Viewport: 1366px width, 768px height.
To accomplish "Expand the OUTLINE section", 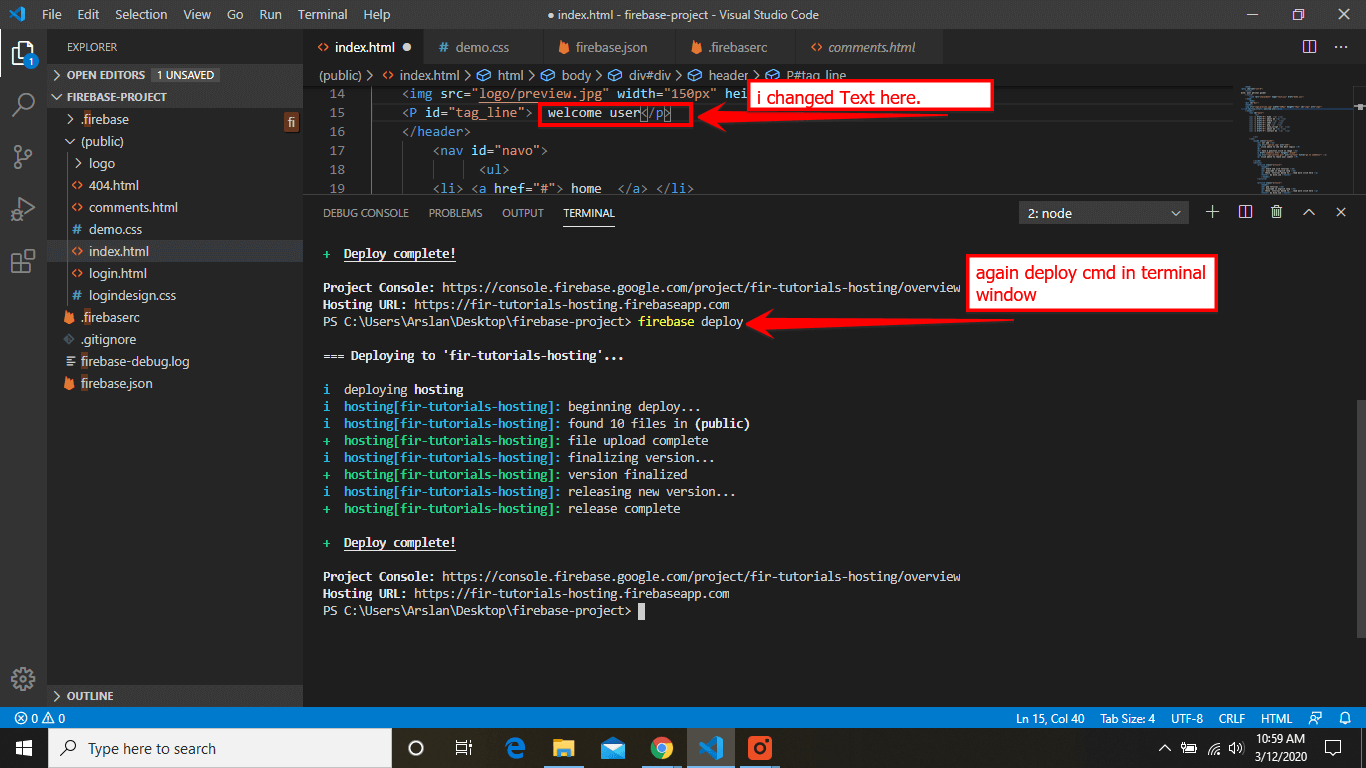I will 175,696.
